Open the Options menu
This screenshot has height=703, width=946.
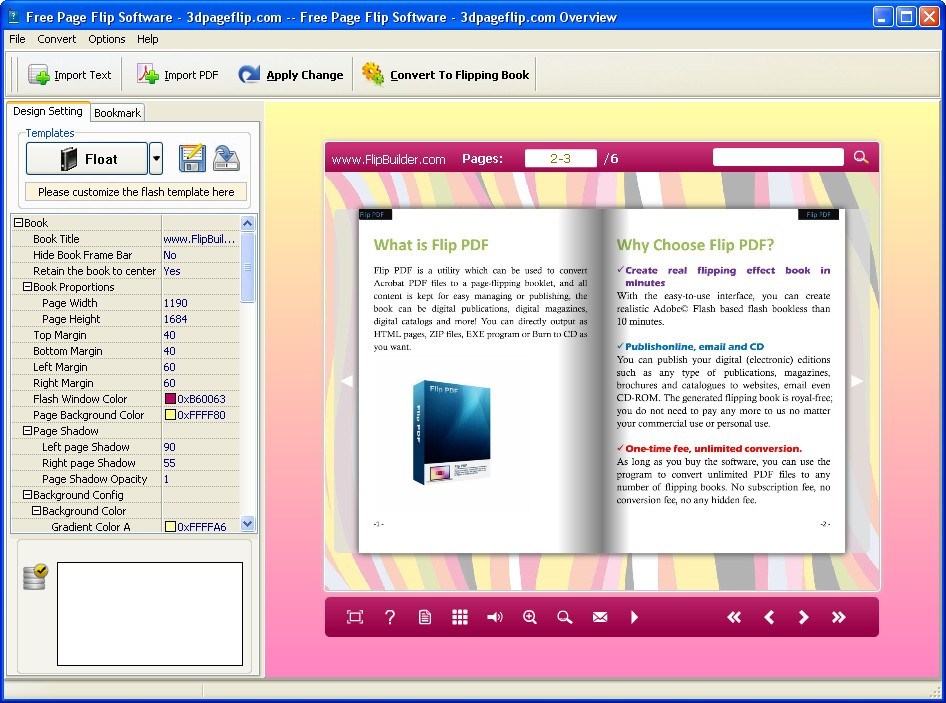point(106,39)
